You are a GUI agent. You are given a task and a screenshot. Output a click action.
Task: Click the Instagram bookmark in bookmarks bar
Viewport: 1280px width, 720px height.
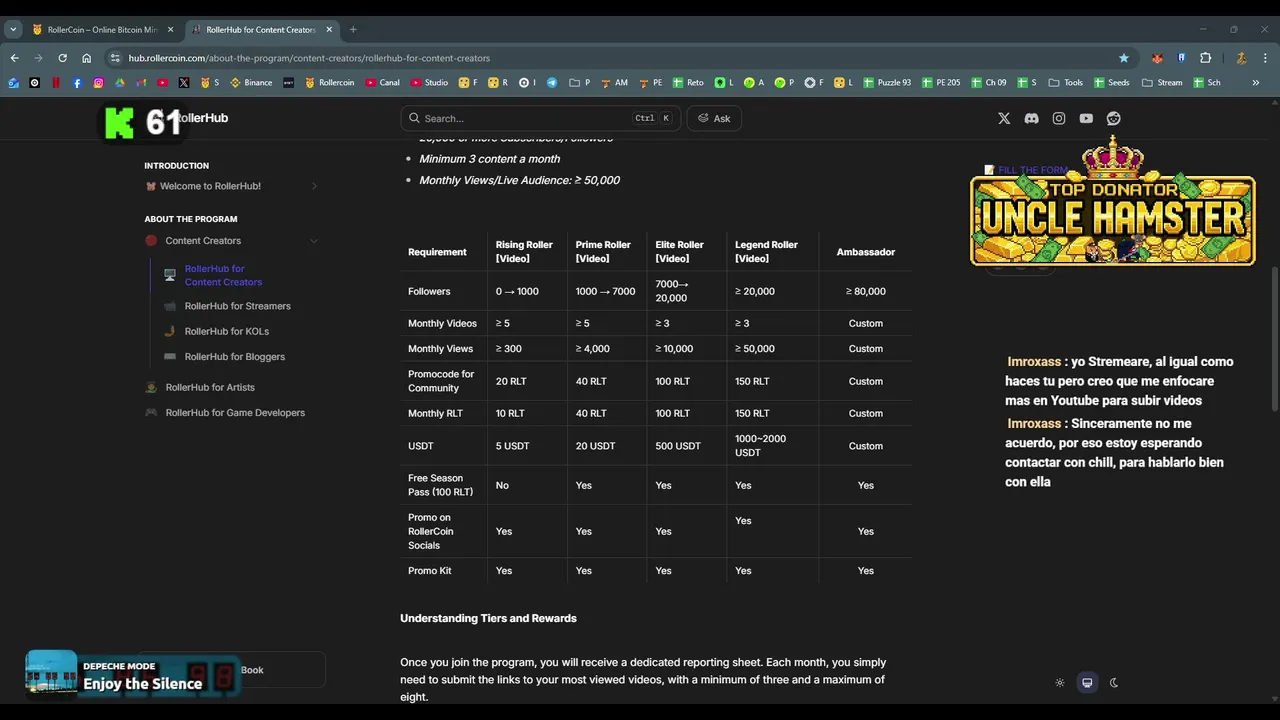click(x=98, y=83)
